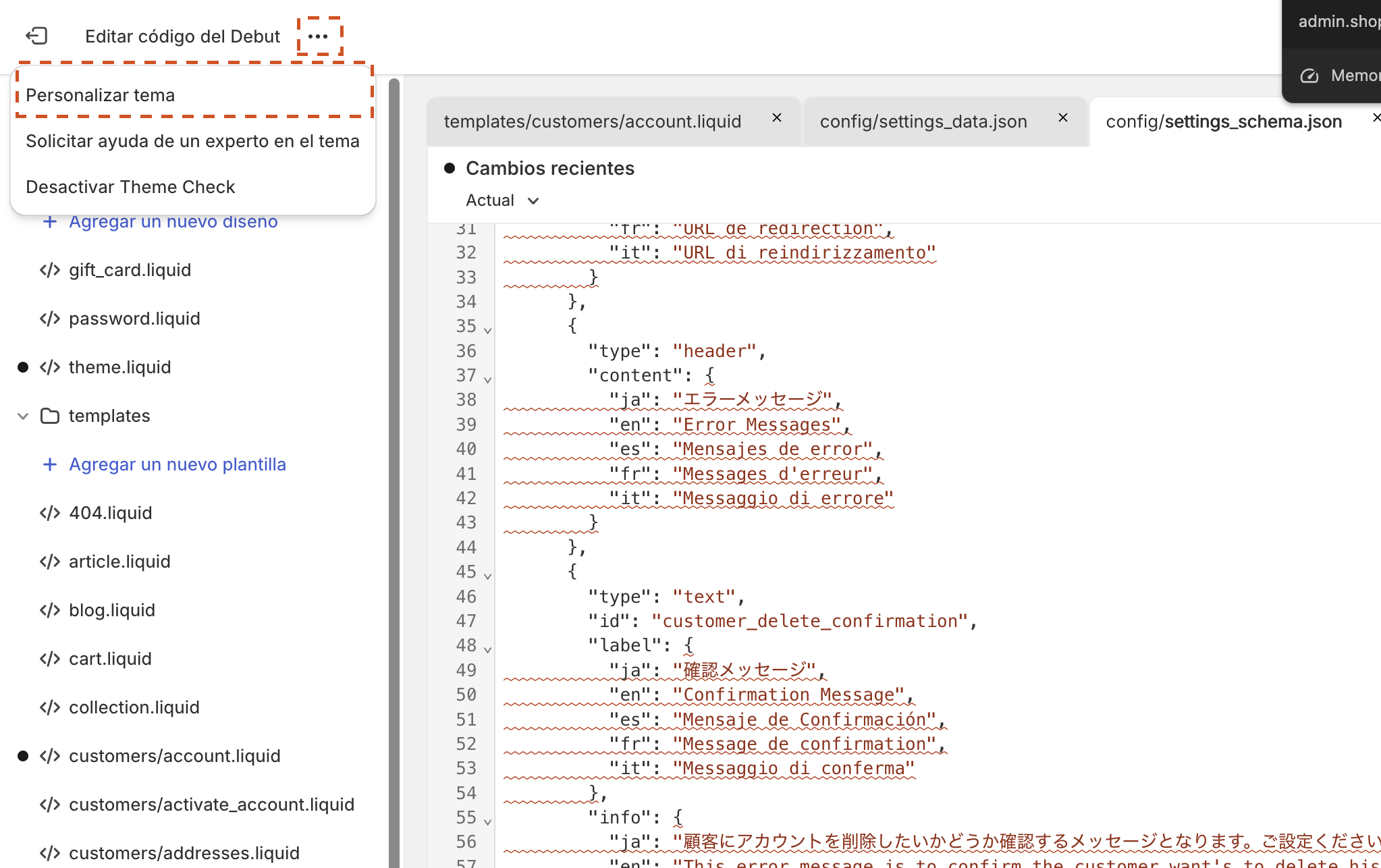Fold code block at line 45
1381x868 pixels.
pos(487,576)
